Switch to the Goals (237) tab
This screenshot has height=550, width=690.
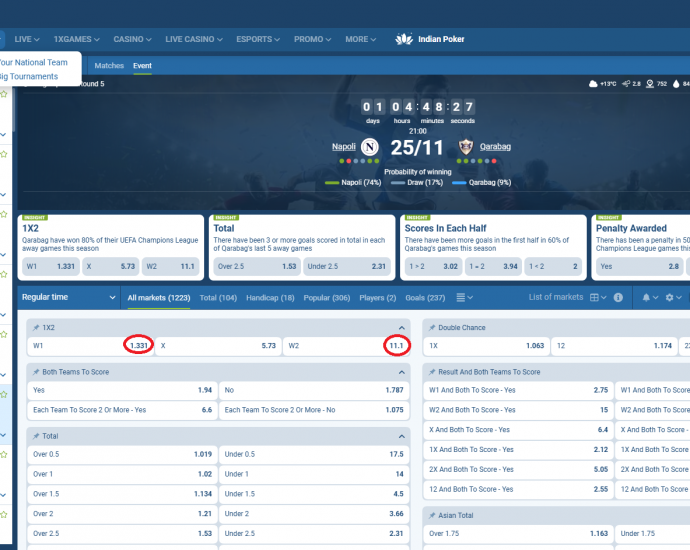(x=425, y=298)
